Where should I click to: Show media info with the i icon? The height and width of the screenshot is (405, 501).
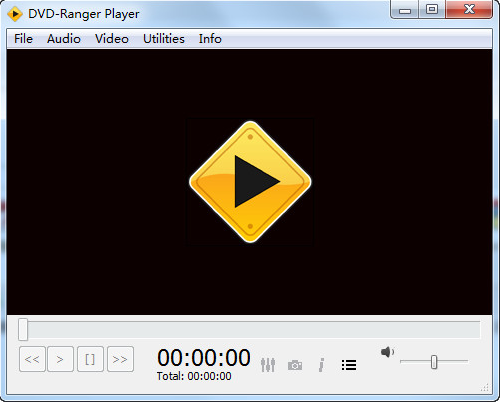coord(321,365)
